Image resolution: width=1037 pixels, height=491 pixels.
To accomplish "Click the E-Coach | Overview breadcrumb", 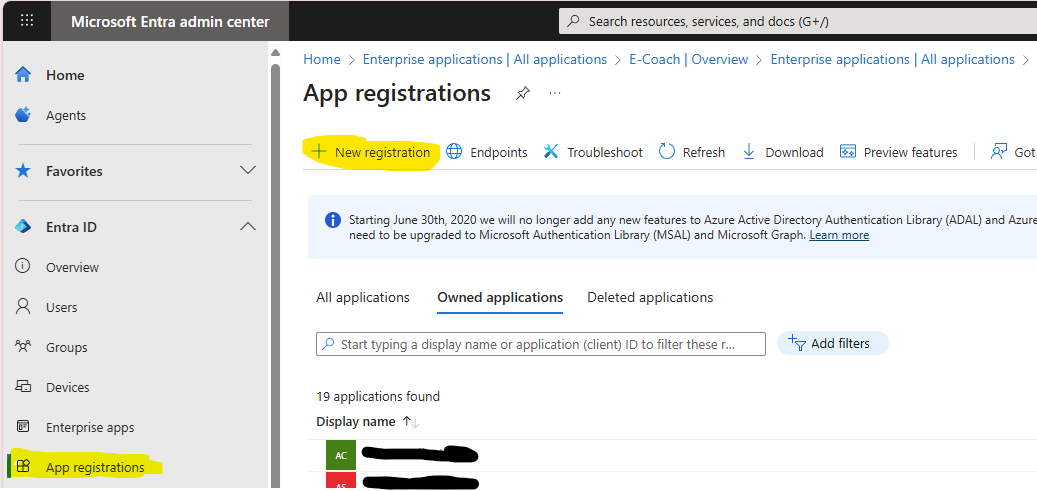I will 688,60.
